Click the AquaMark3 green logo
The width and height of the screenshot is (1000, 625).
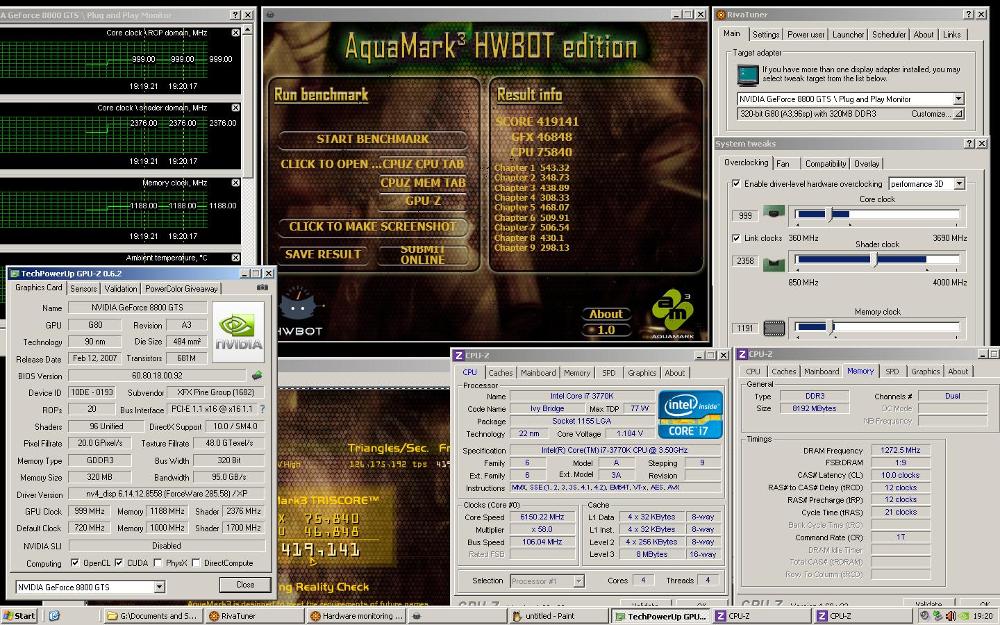click(672, 311)
